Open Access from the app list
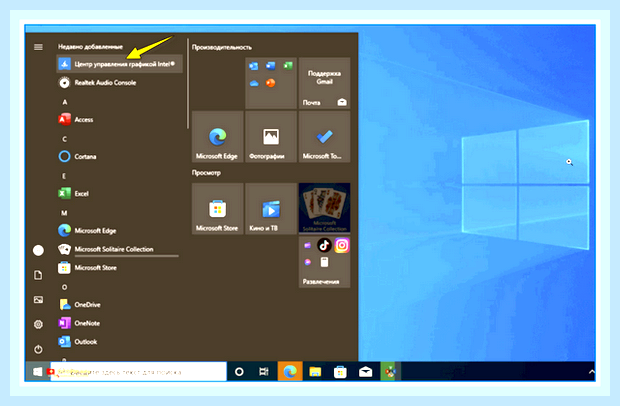 point(119,119)
